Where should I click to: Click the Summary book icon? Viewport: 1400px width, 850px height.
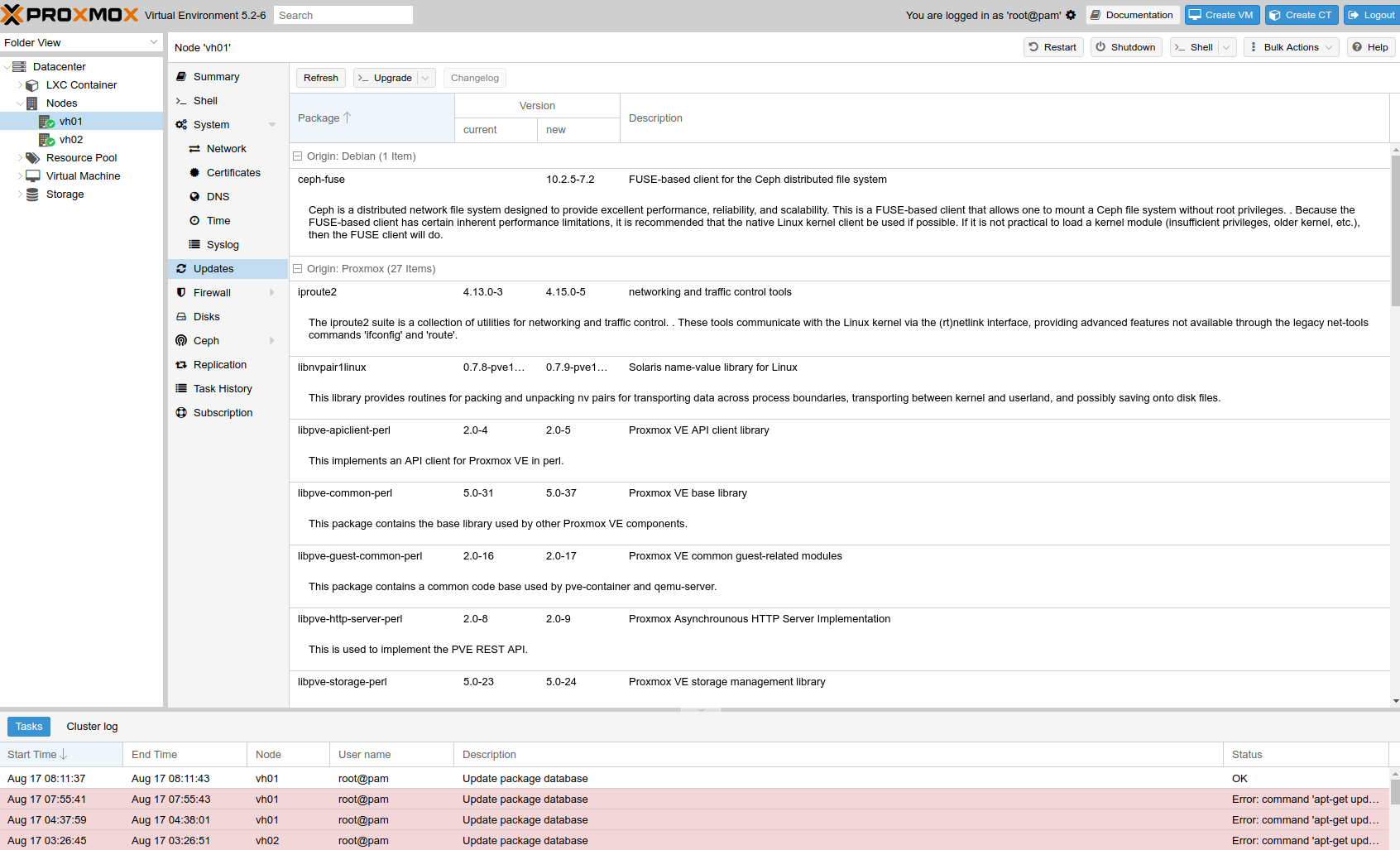(x=181, y=76)
